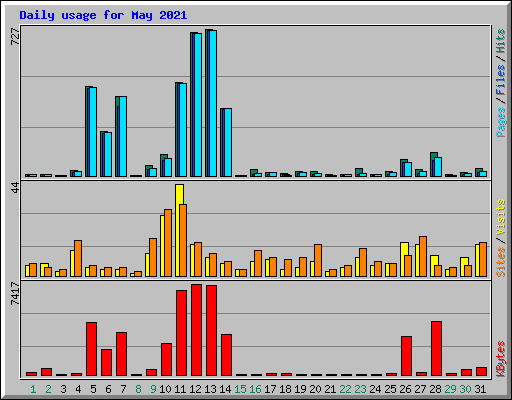Click the 'Daily usage for May 2021' title
The image size is (512, 400).
[103, 15]
